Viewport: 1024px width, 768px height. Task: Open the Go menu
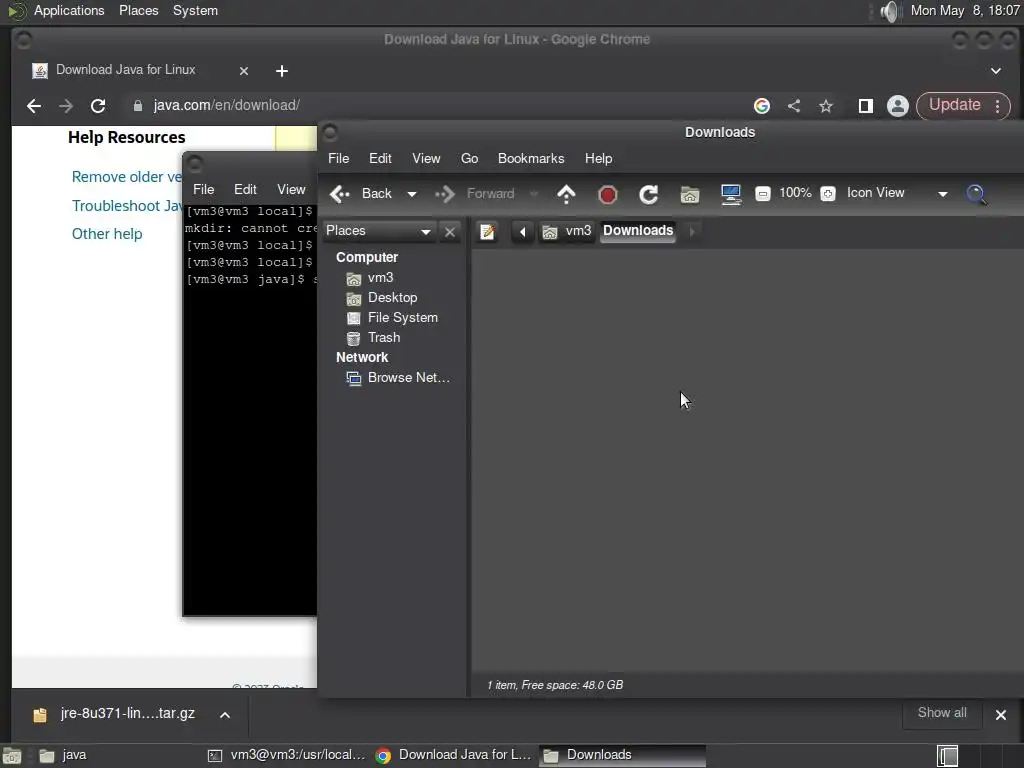(470, 159)
